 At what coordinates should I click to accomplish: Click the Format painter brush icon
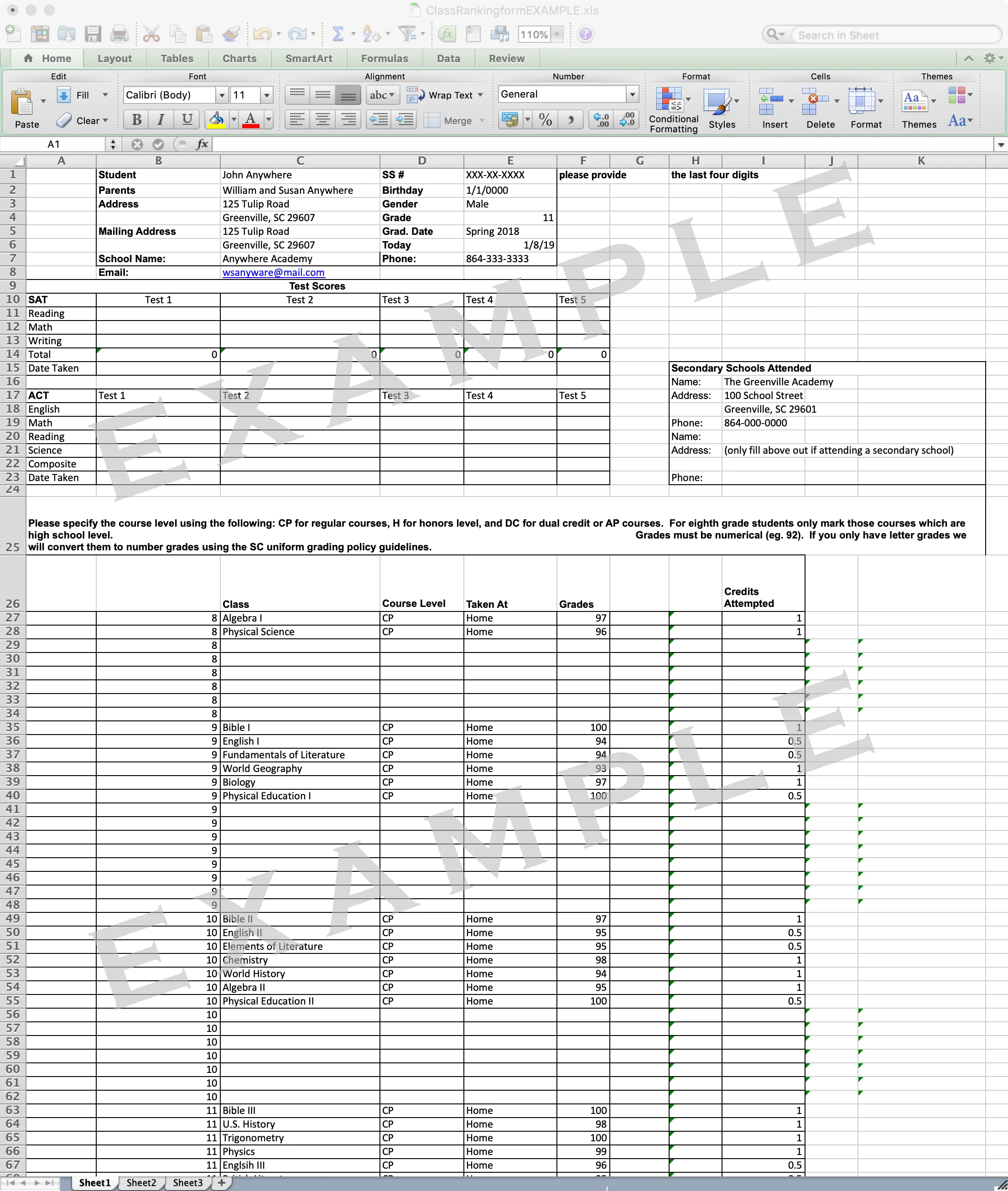pyautogui.click(x=231, y=34)
